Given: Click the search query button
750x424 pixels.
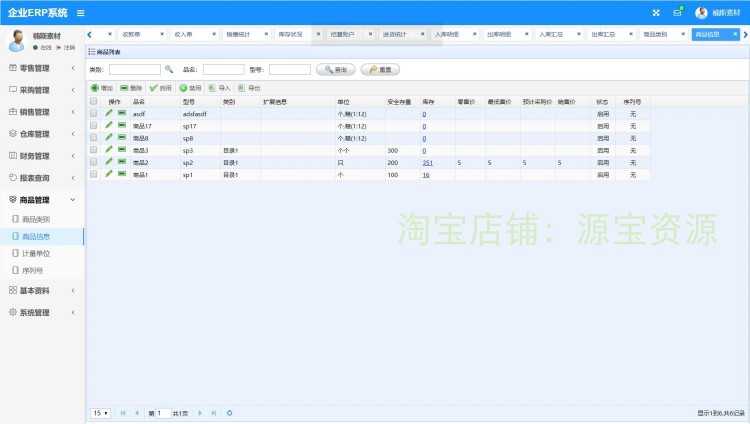Looking at the screenshot, I should pyautogui.click(x=336, y=69).
